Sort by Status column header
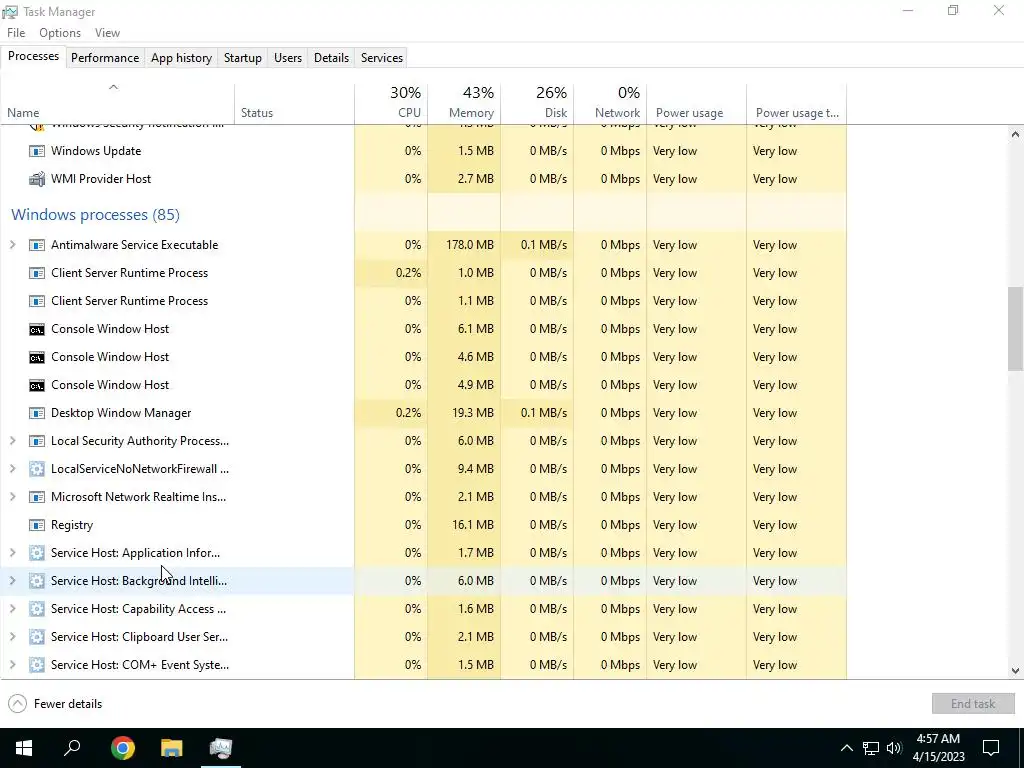This screenshot has height=768, width=1024. click(x=295, y=104)
